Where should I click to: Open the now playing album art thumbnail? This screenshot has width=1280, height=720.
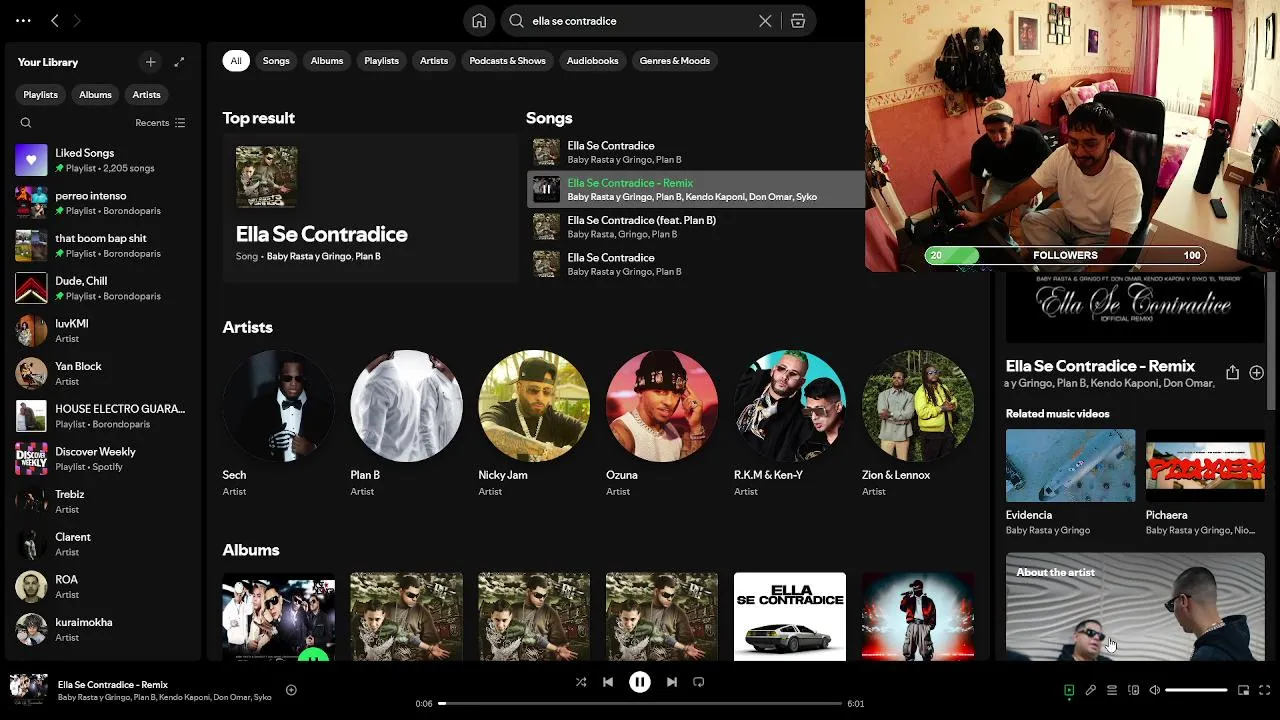coord(29,690)
